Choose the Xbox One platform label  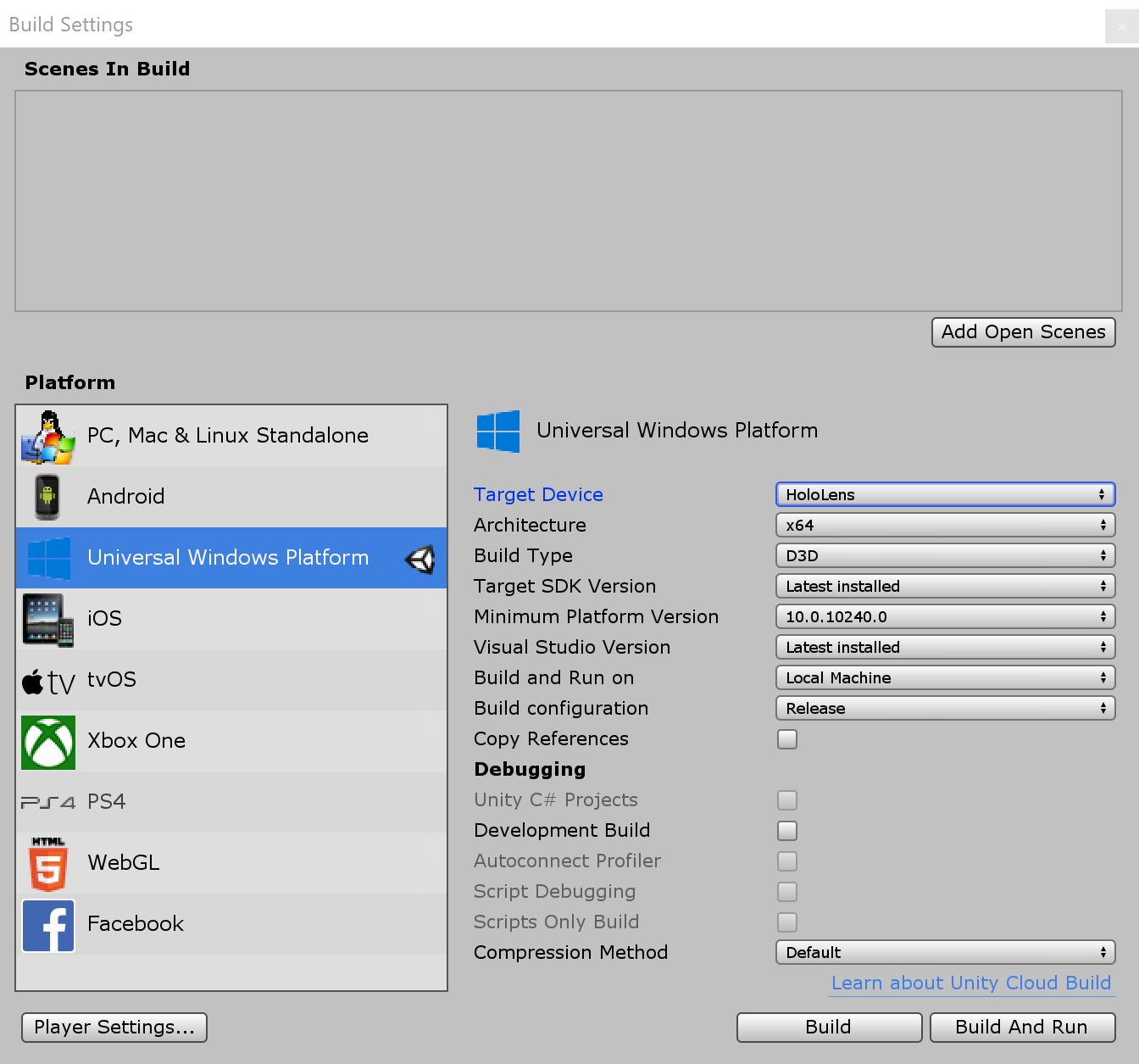(136, 740)
